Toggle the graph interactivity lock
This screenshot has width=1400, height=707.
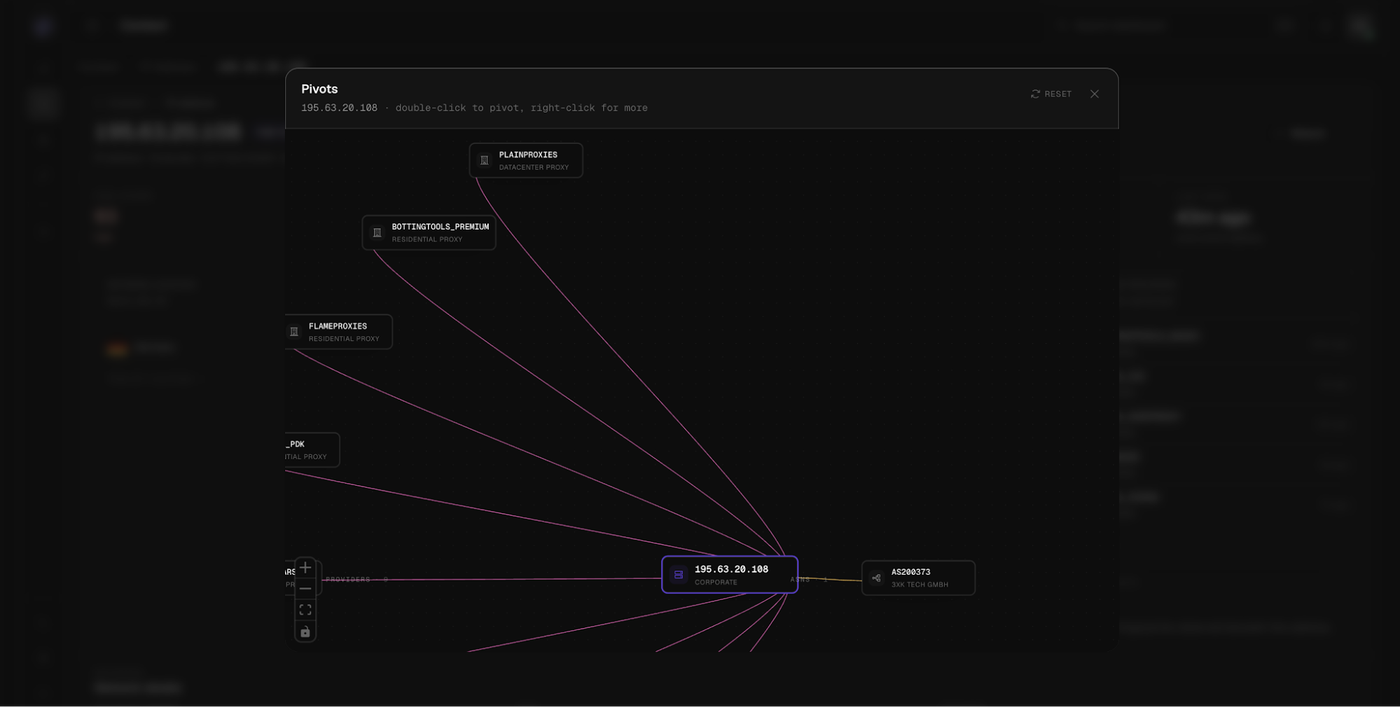point(305,631)
